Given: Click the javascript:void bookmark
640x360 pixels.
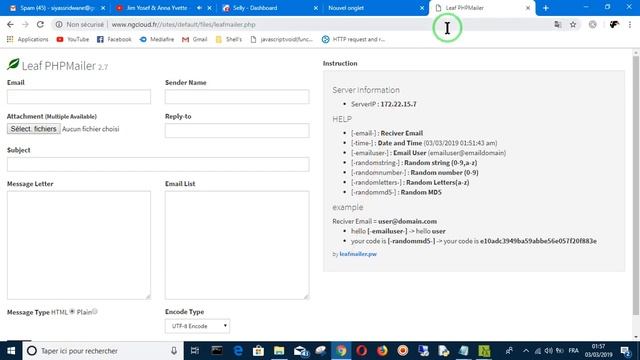Looking at the screenshot, I should coord(282,39).
